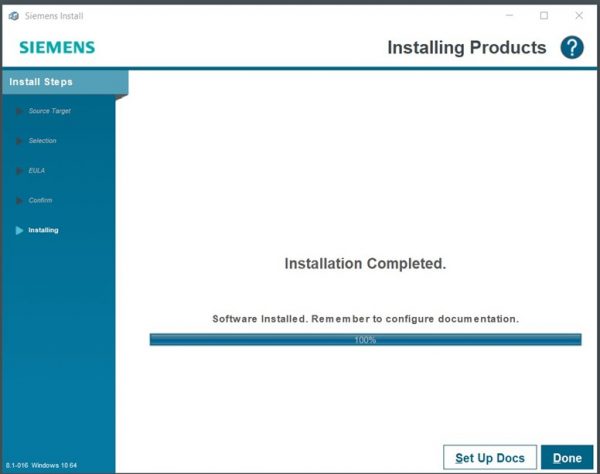
Task: Click the arrow icon next to EULA
Action: (x=19, y=171)
